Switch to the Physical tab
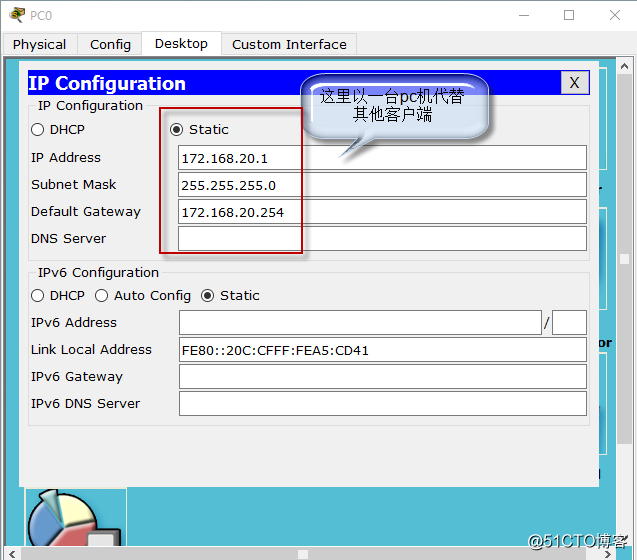Image resolution: width=637 pixels, height=560 pixels. tap(39, 44)
